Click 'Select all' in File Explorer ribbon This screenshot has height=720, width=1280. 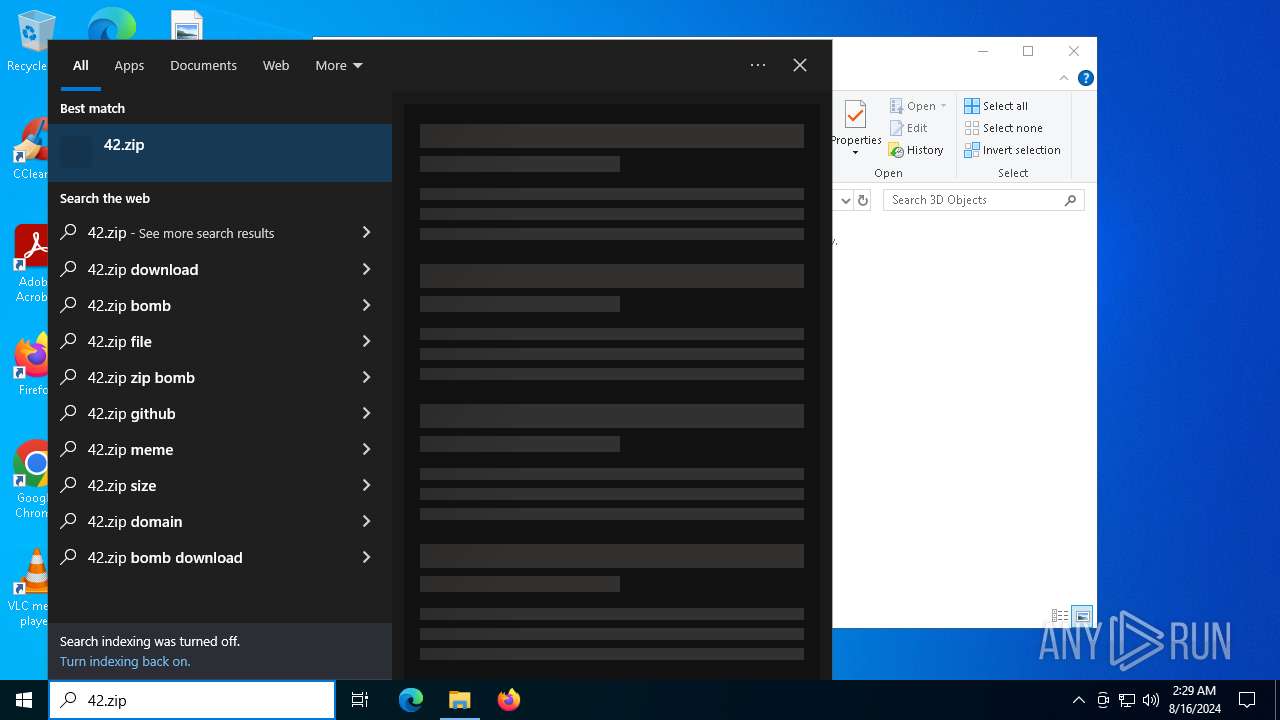tap(996, 106)
